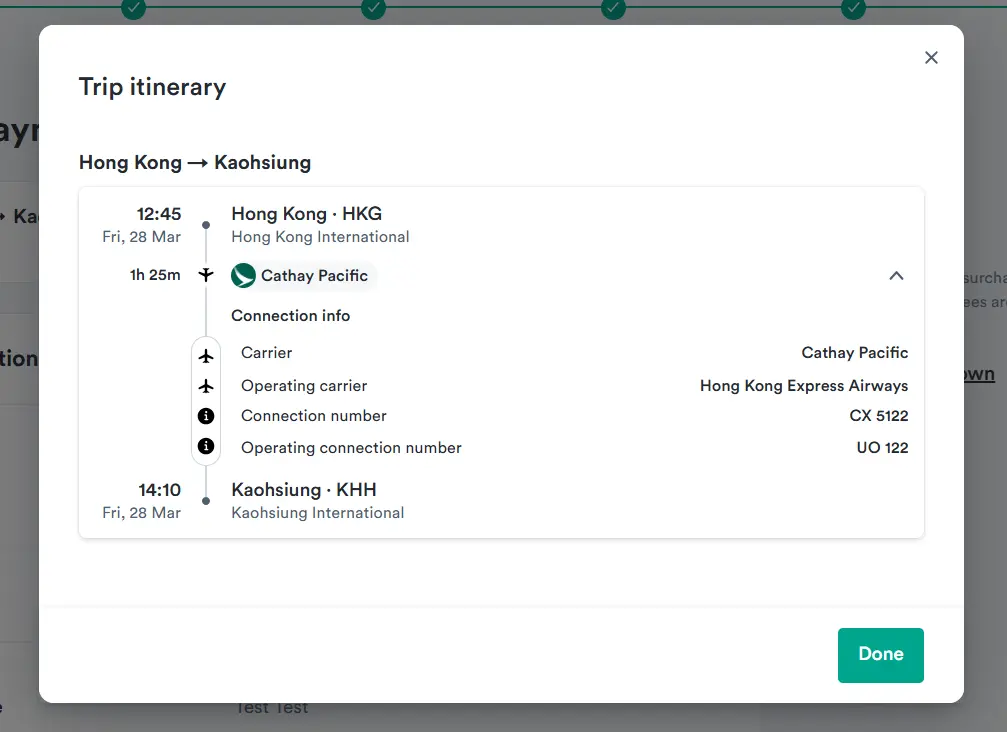
Task: Click 'Kaohsiung International' airport name
Action: 317,513
